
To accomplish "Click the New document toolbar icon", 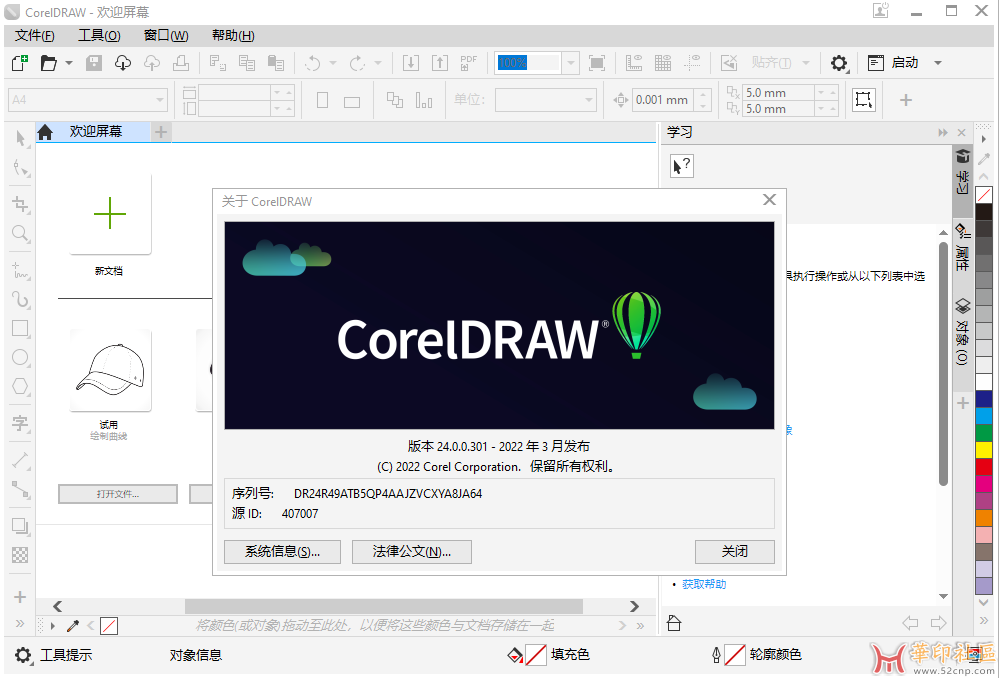I will (x=20, y=62).
